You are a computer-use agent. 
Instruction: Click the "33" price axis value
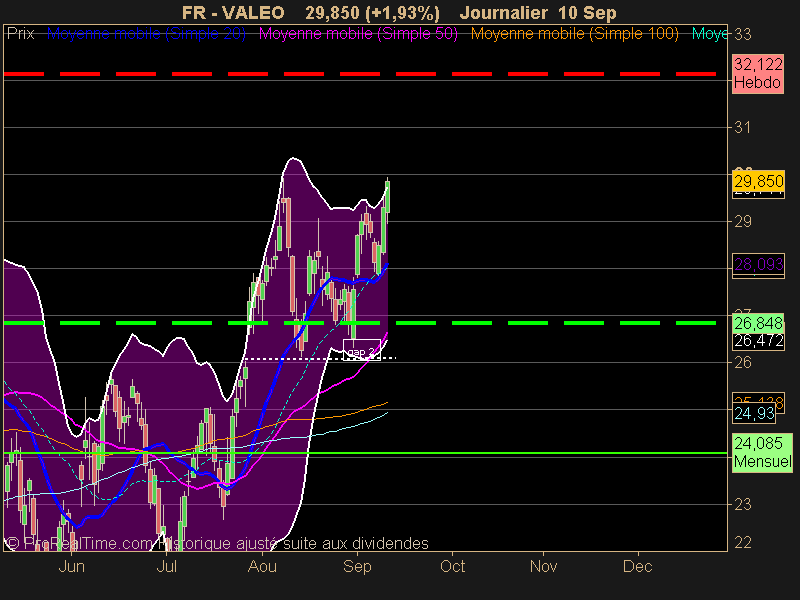pyautogui.click(x=742, y=34)
